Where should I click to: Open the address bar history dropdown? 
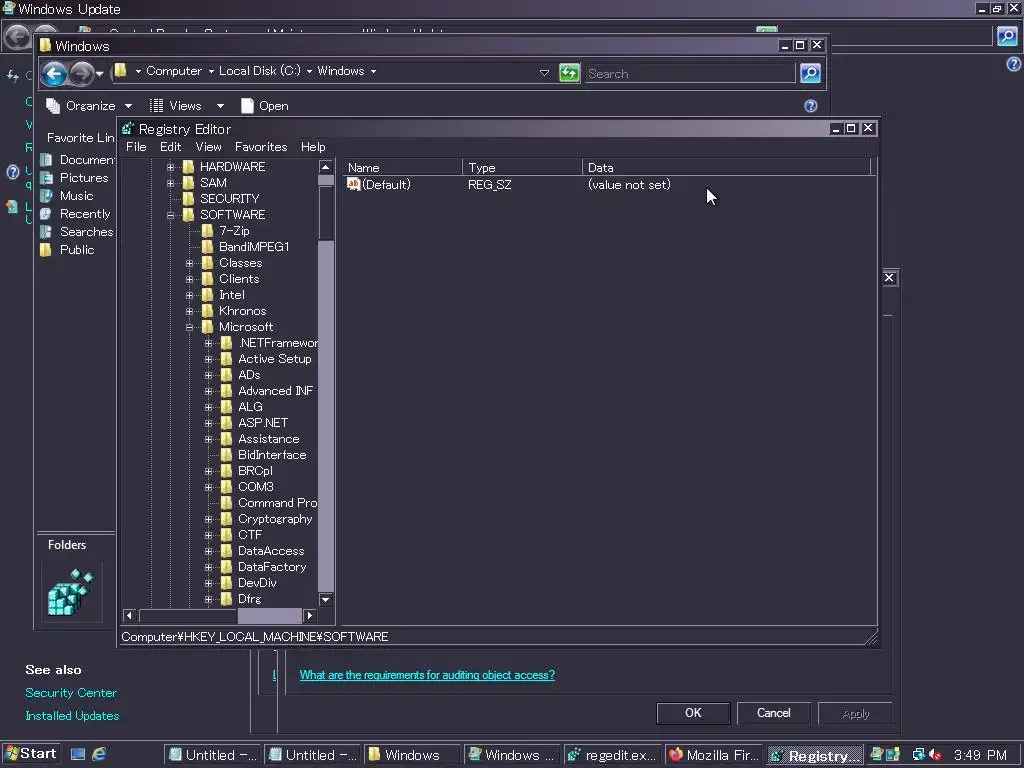544,72
